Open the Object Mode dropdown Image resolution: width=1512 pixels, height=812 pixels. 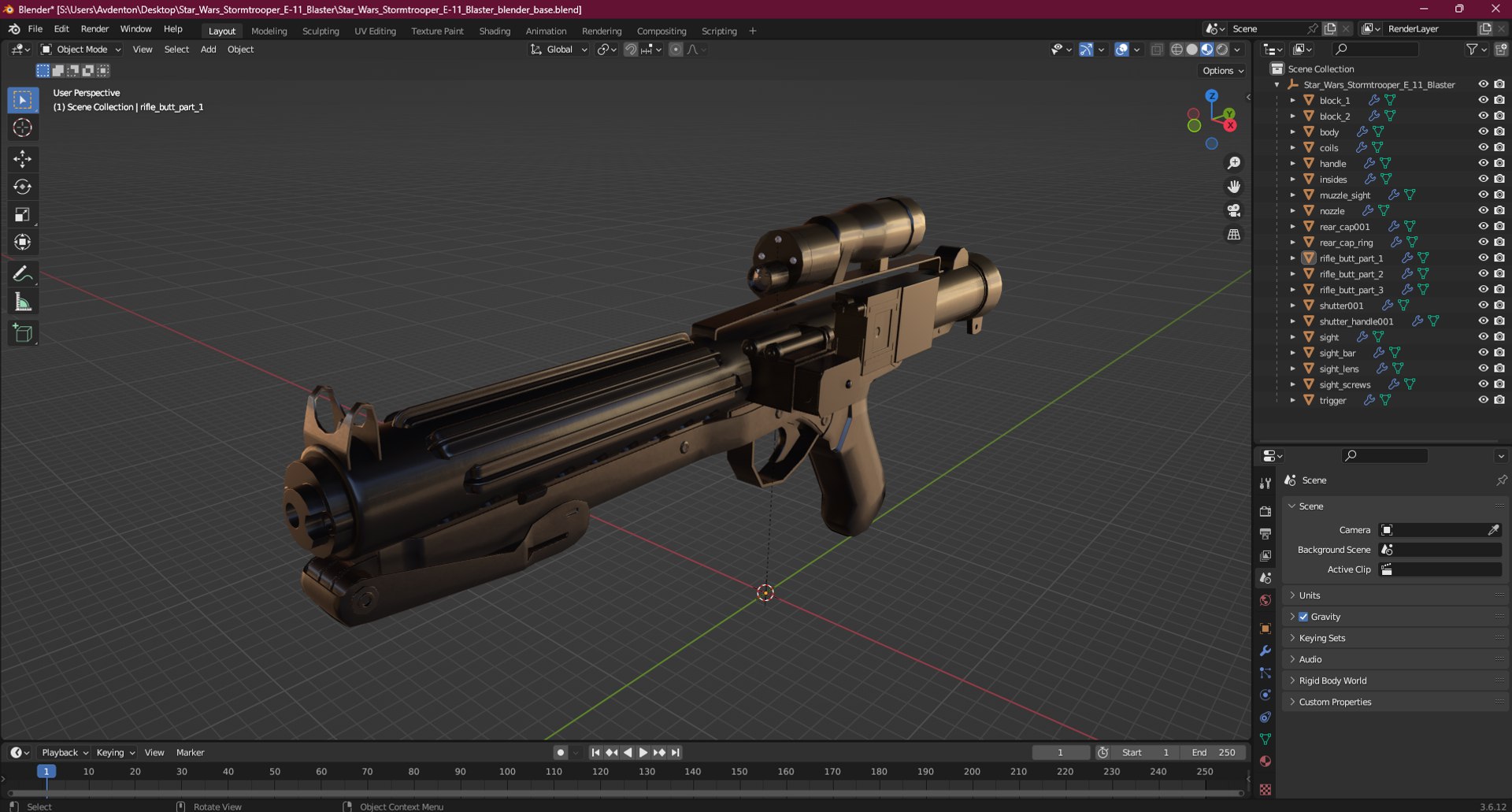pos(81,50)
